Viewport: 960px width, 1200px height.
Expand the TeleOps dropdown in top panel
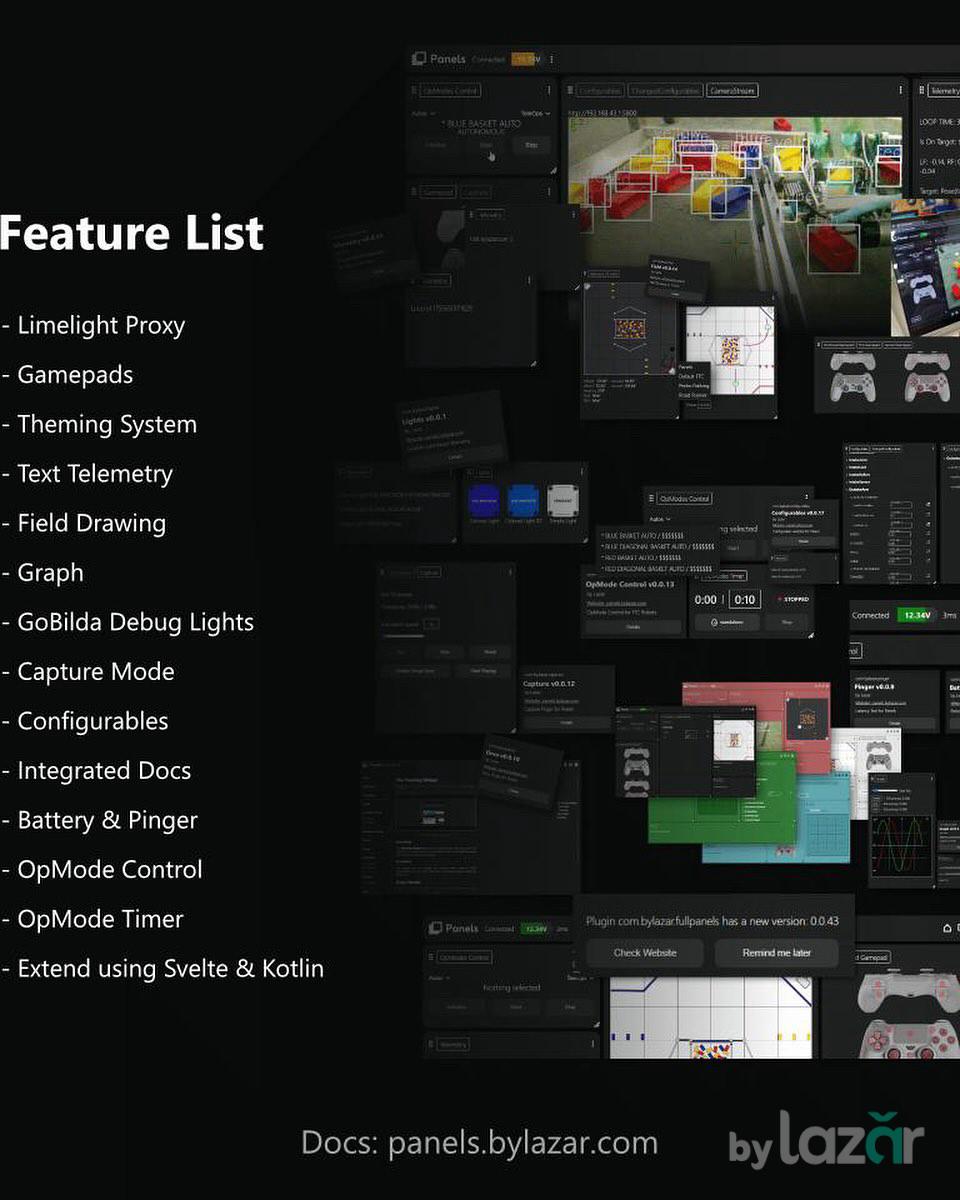pyautogui.click(x=535, y=113)
